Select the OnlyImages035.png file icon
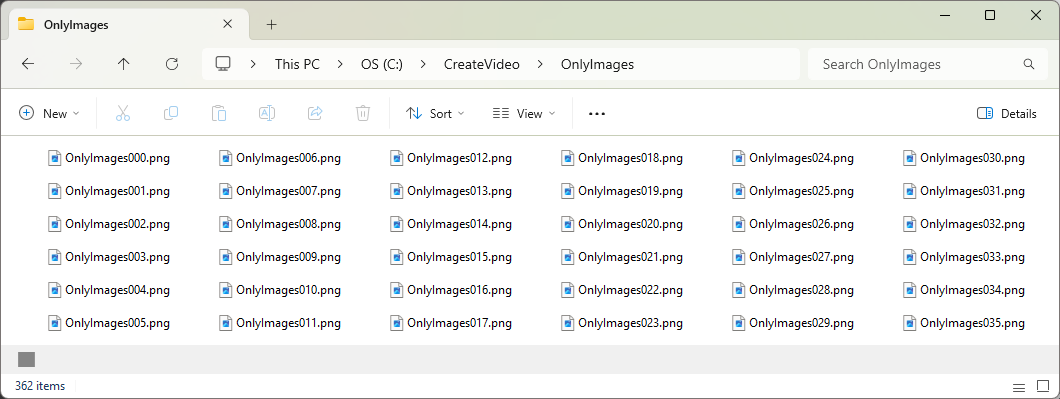1060x399 pixels. (x=910, y=323)
